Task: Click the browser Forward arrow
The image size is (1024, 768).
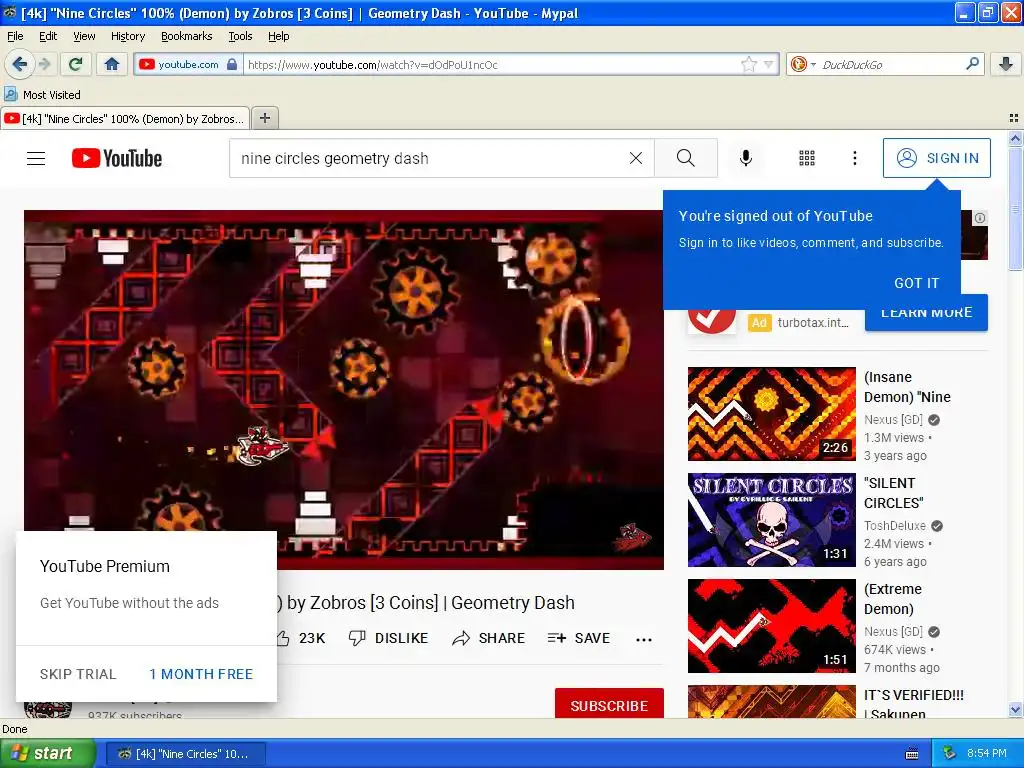Action: (44, 64)
